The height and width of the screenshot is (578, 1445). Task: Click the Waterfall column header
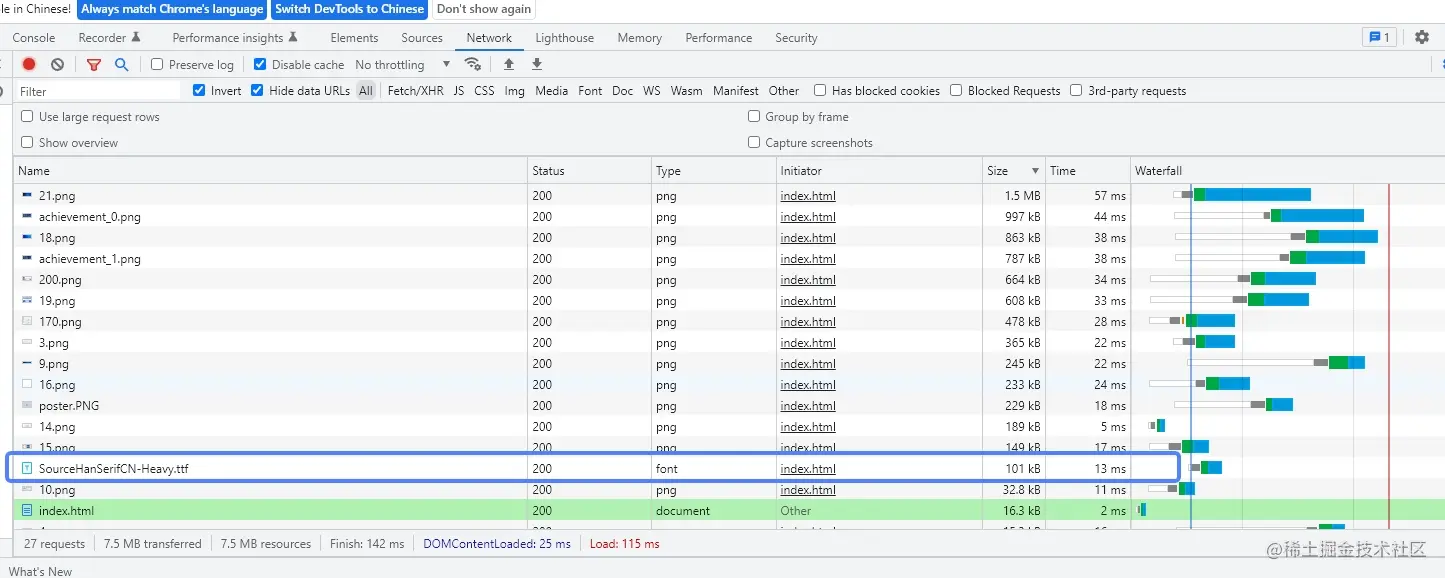(x=1288, y=170)
